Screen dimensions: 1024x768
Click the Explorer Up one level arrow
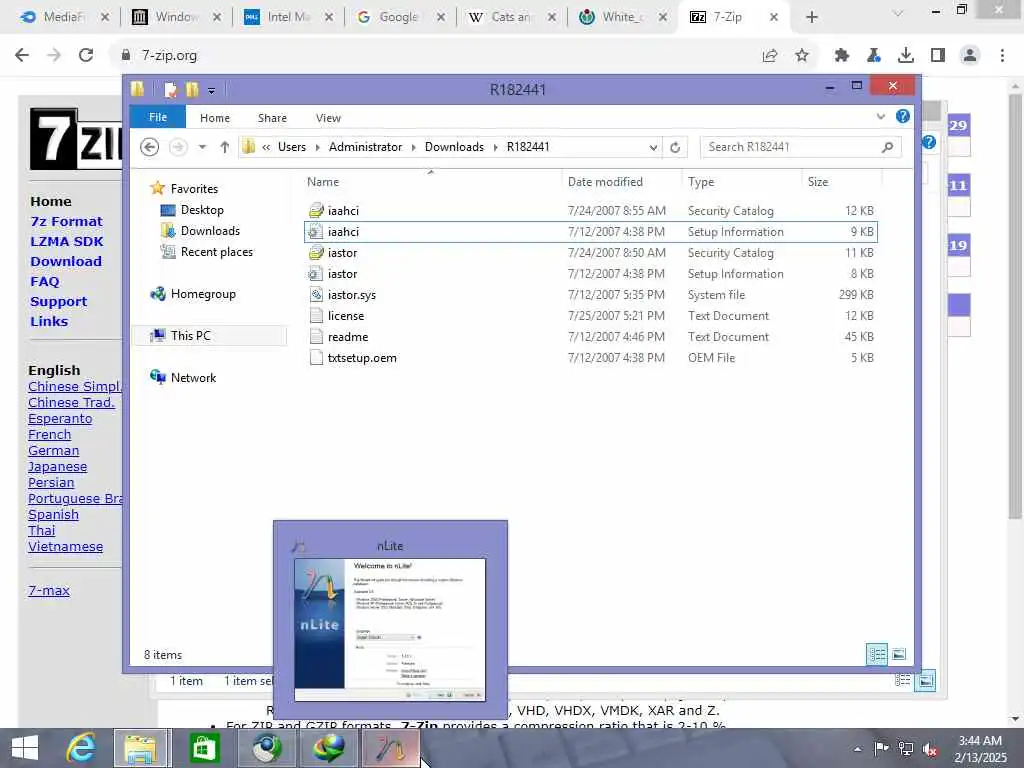(x=225, y=147)
